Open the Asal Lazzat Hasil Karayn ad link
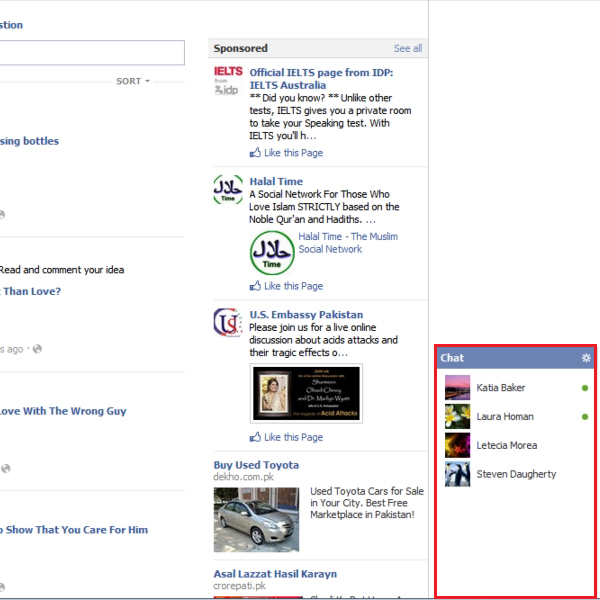Screen dimensions: 600x600 (275, 574)
